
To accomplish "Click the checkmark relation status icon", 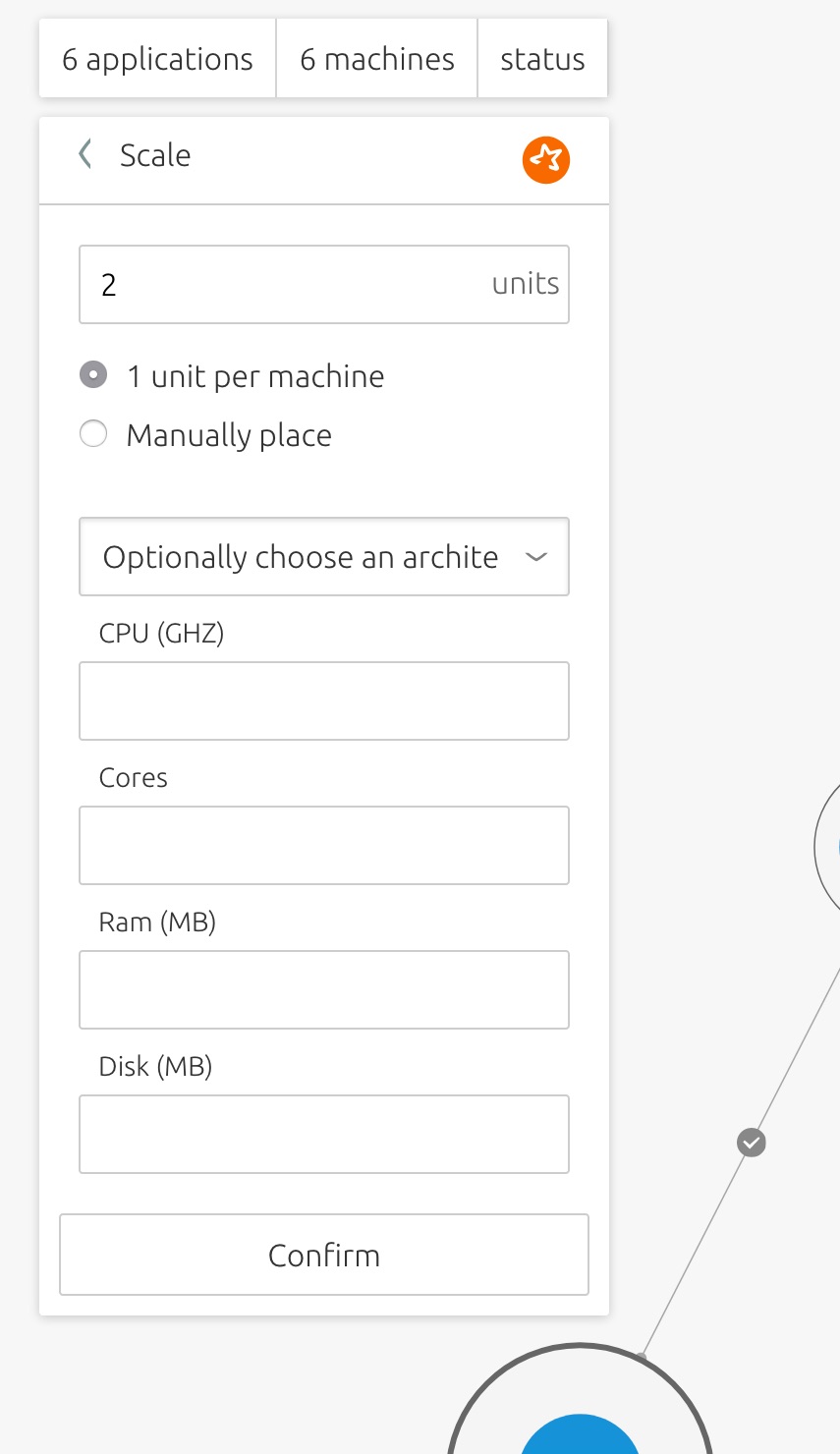I will [x=752, y=1143].
